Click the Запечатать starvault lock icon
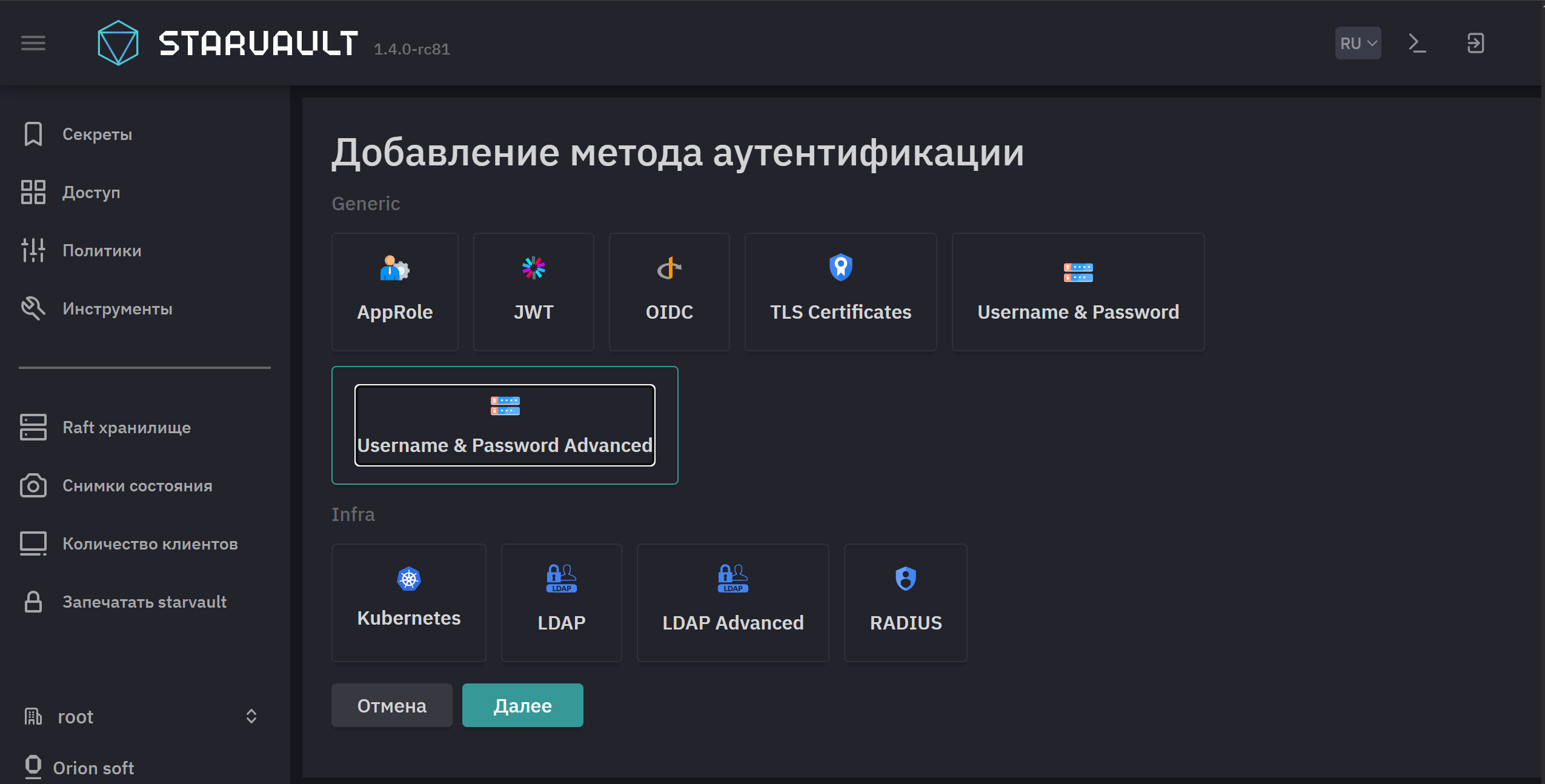The image size is (1545, 784). point(33,602)
